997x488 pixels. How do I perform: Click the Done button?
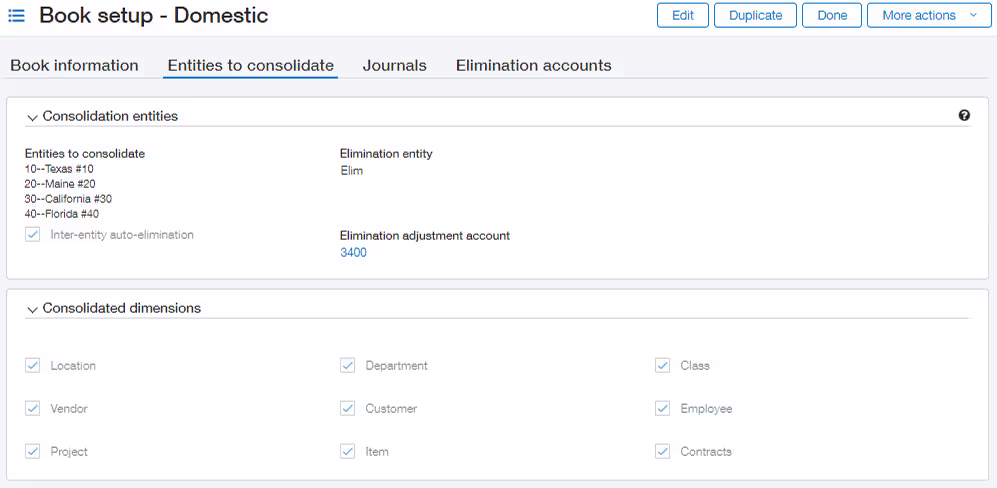tap(832, 15)
